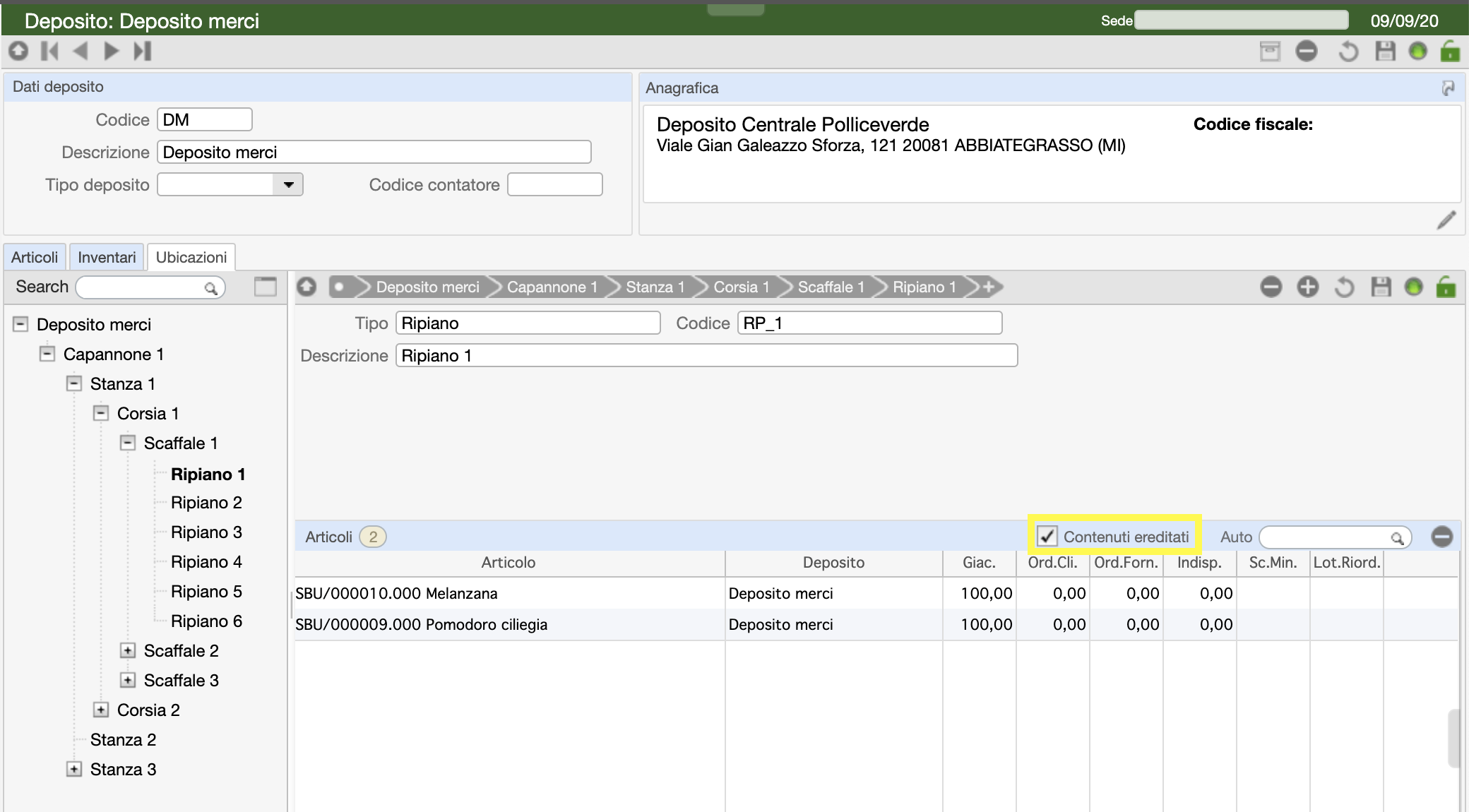Click the Sede field in header

[x=1241, y=20]
